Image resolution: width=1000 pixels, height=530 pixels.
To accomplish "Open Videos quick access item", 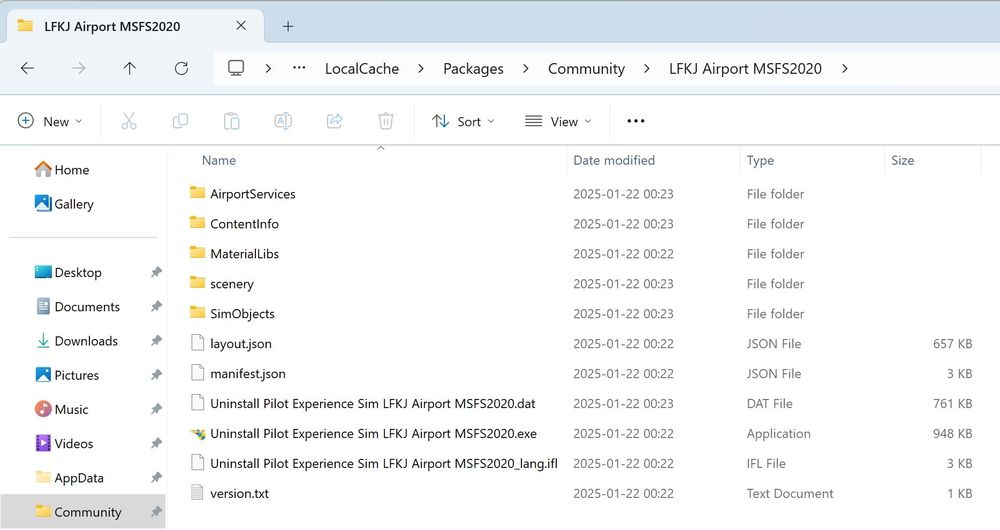I will 64,444.
